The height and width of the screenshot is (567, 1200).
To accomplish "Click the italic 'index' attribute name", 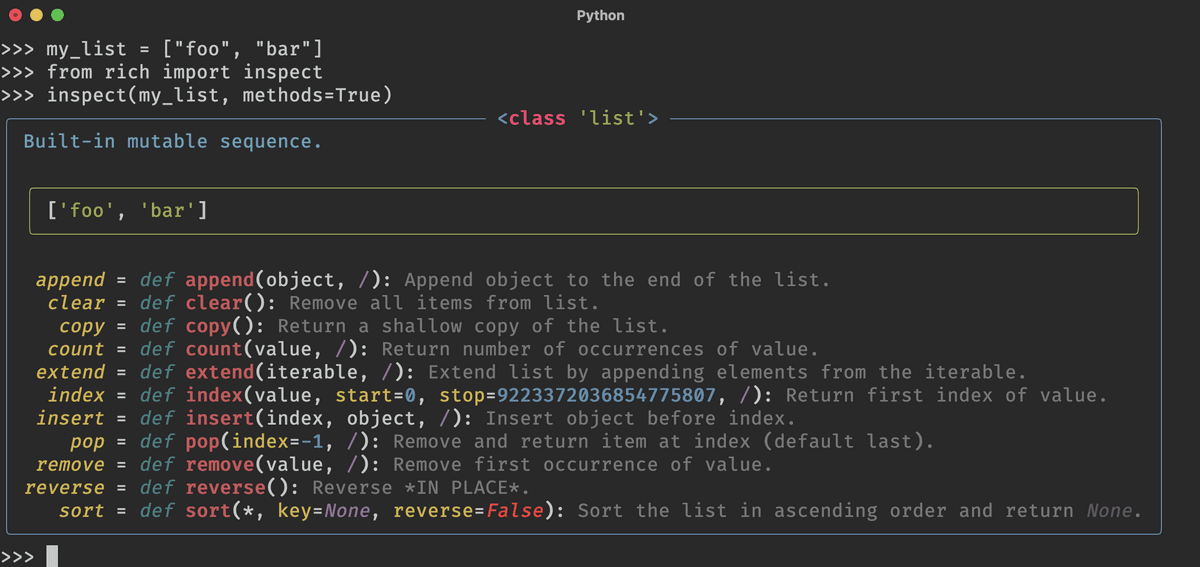I will (76, 395).
